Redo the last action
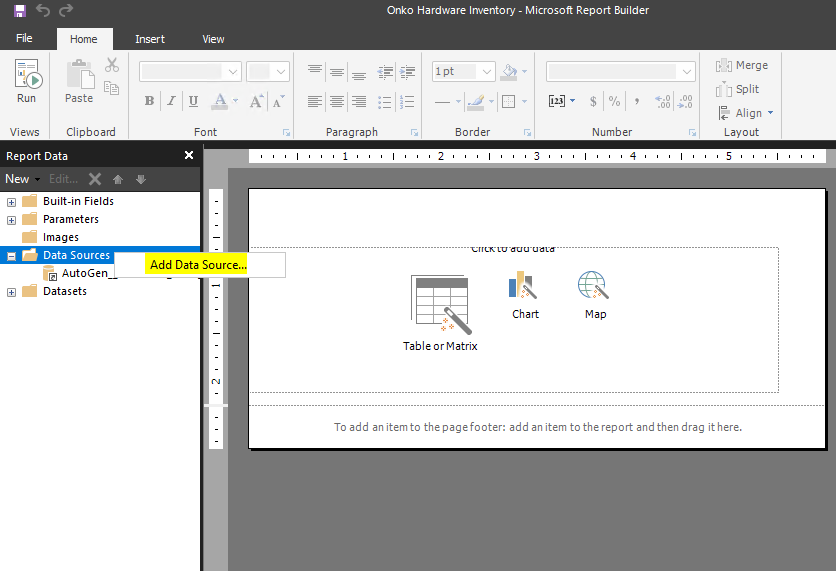836x571 pixels. 66,10
